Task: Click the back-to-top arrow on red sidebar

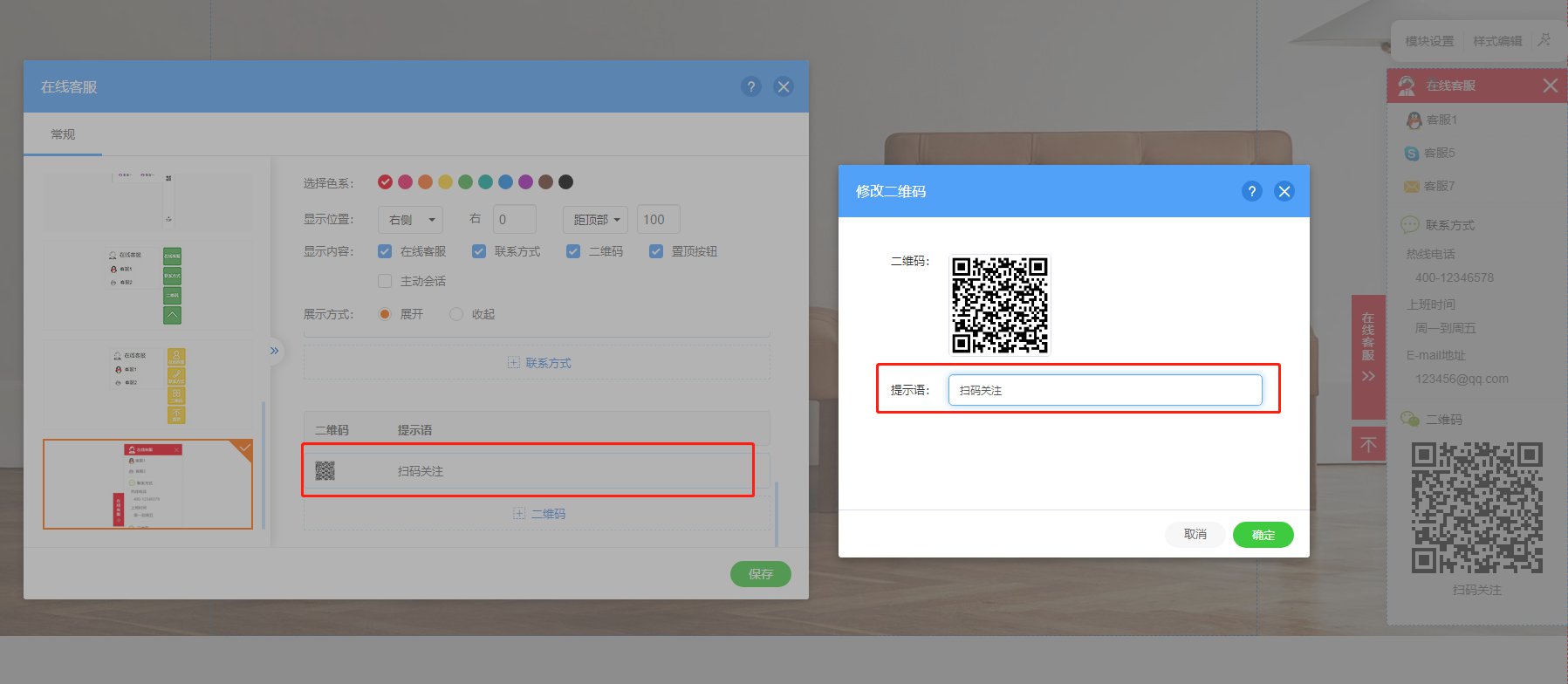Action: pyautogui.click(x=1368, y=445)
